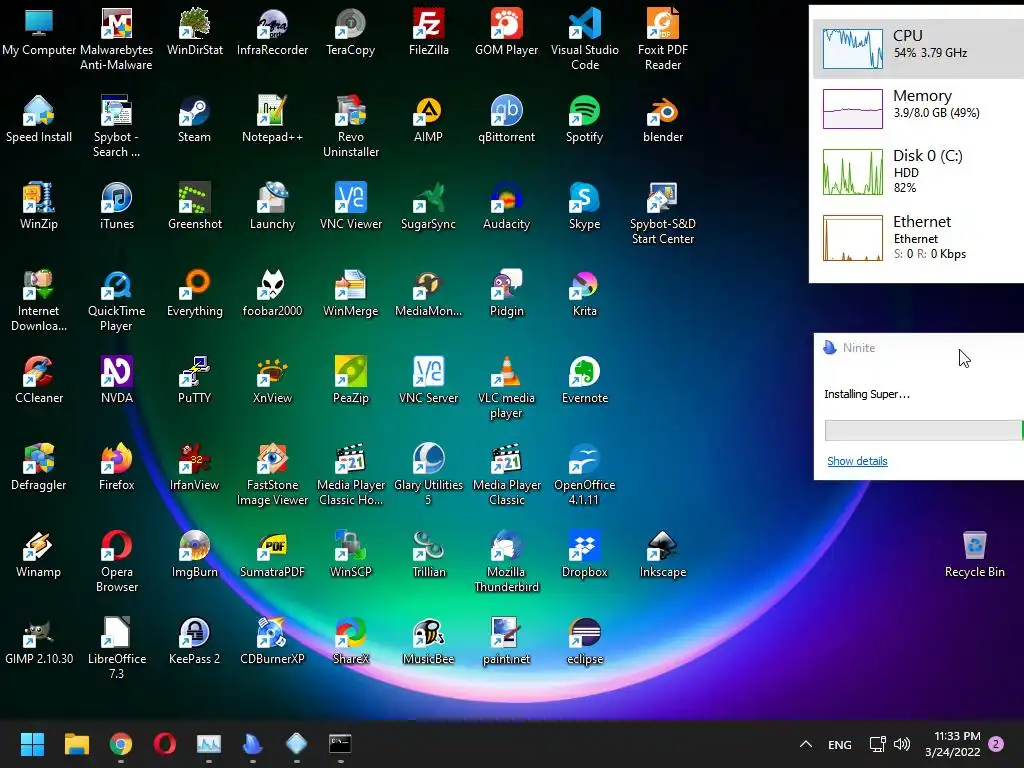This screenshot has height=768, width=1024.
Task: Click the Revo Uninstaller shortcut
Action: (351, 125)
